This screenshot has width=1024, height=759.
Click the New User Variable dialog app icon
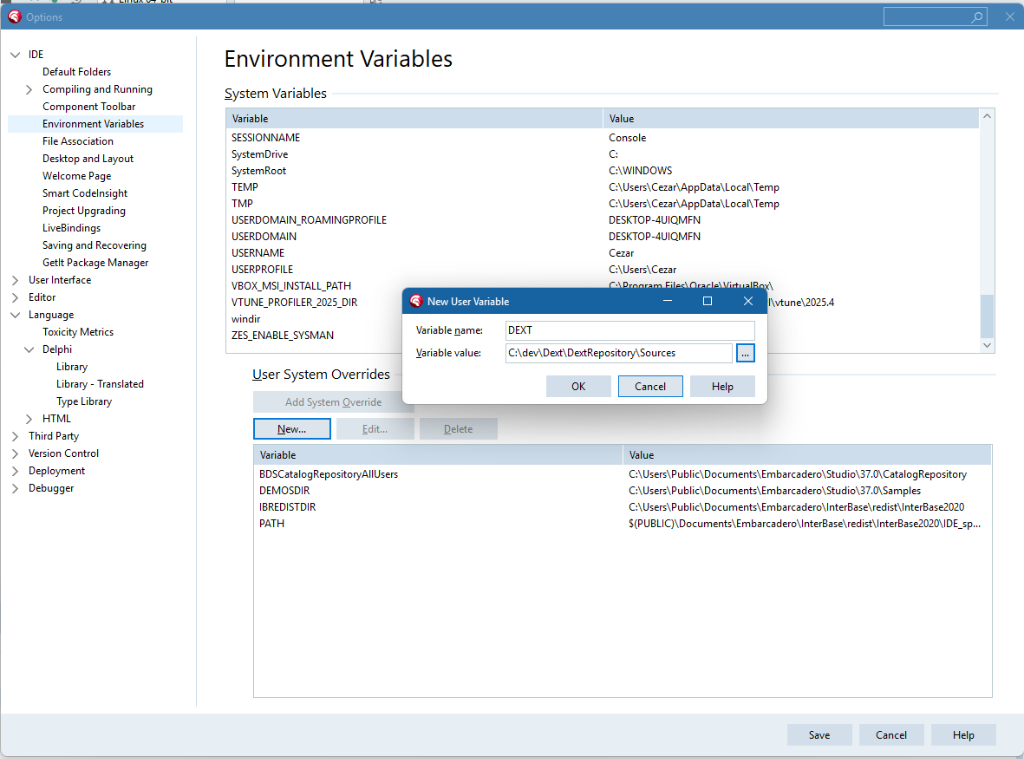click(416, 301)
